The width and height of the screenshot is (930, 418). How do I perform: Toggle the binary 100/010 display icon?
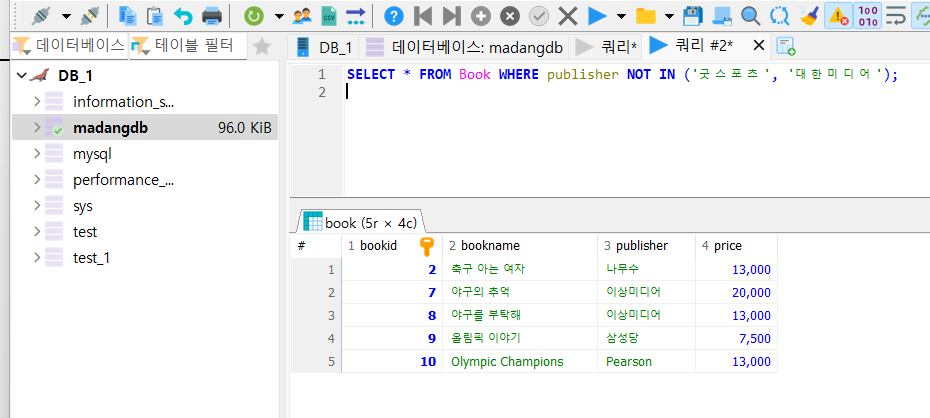click(x=868, y=16)
